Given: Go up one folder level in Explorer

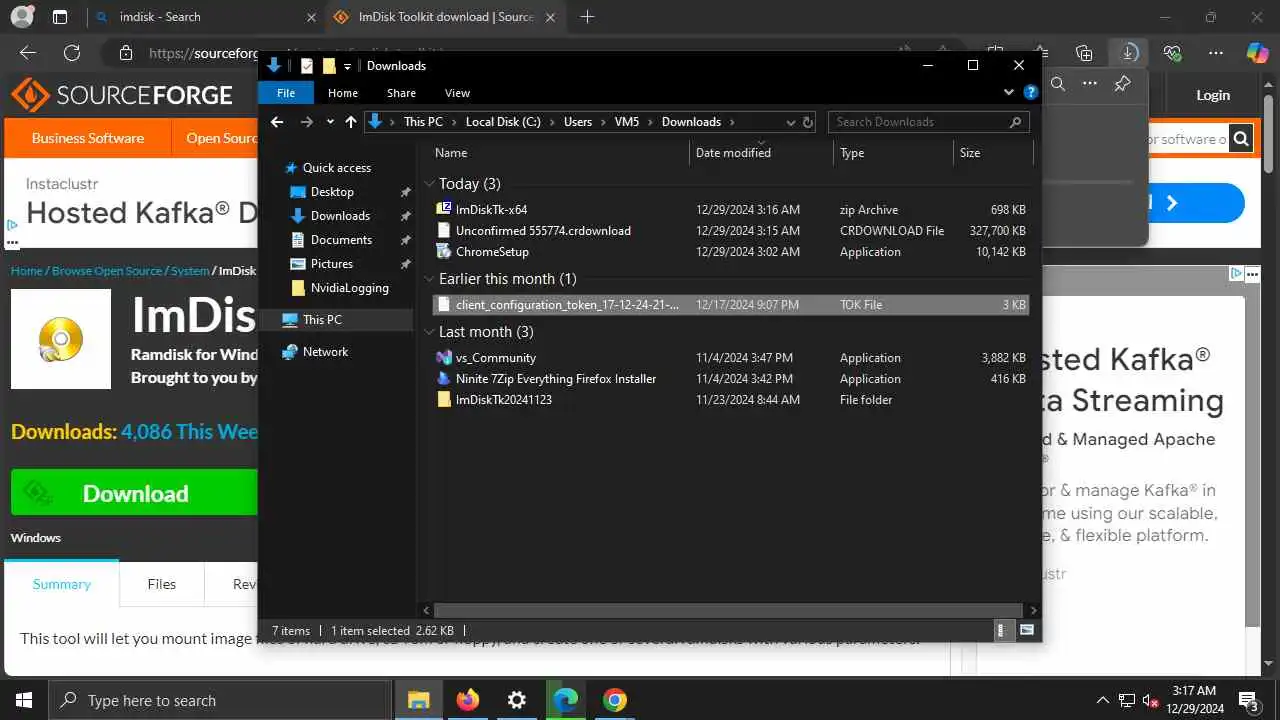Looking at the screenshot, I should click(x=350, y=122).
